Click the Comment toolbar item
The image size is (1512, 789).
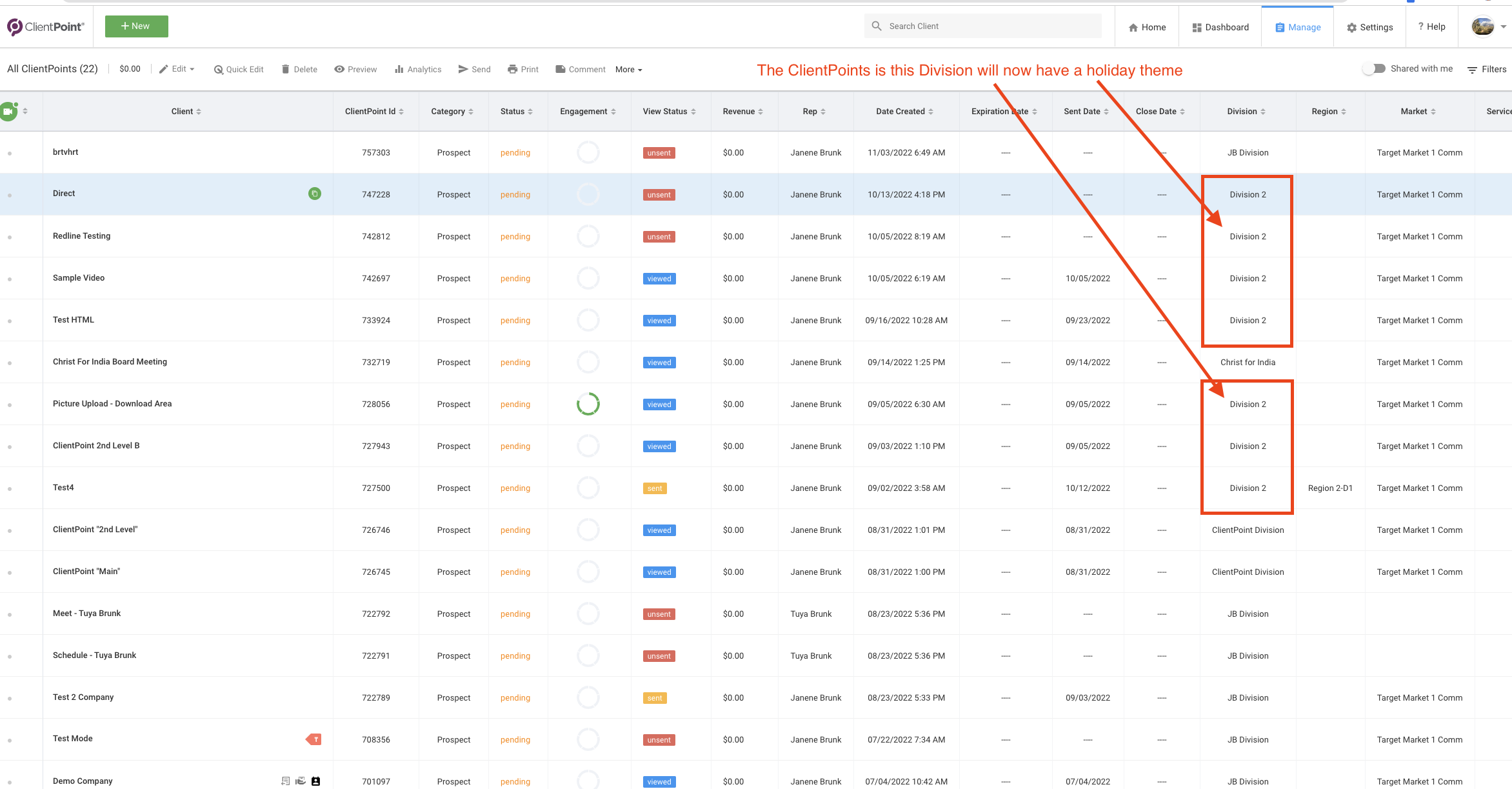point(581,69)
